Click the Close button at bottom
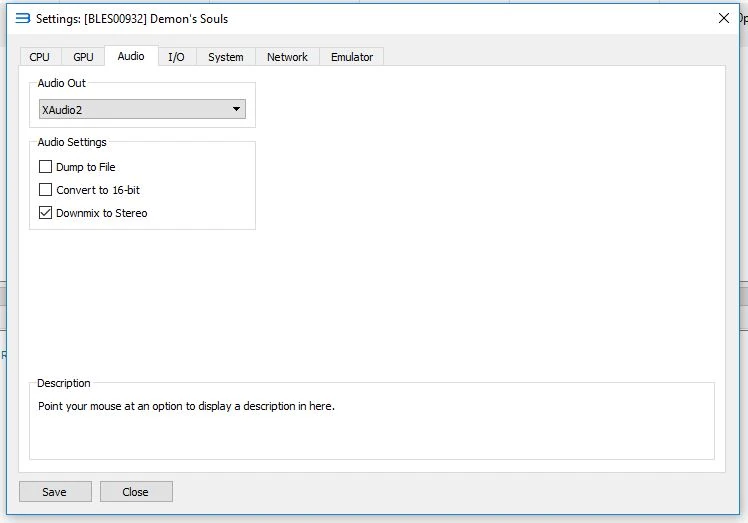 (x=136, y=492)
